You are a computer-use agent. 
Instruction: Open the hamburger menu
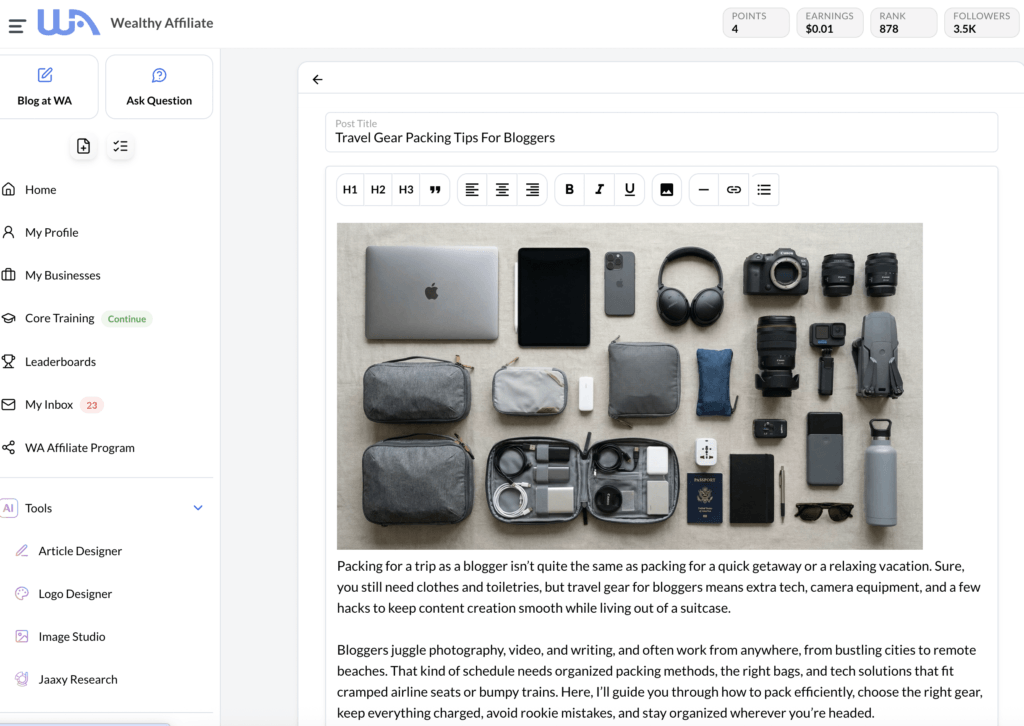pyautogui.click(x=17, y=23)
